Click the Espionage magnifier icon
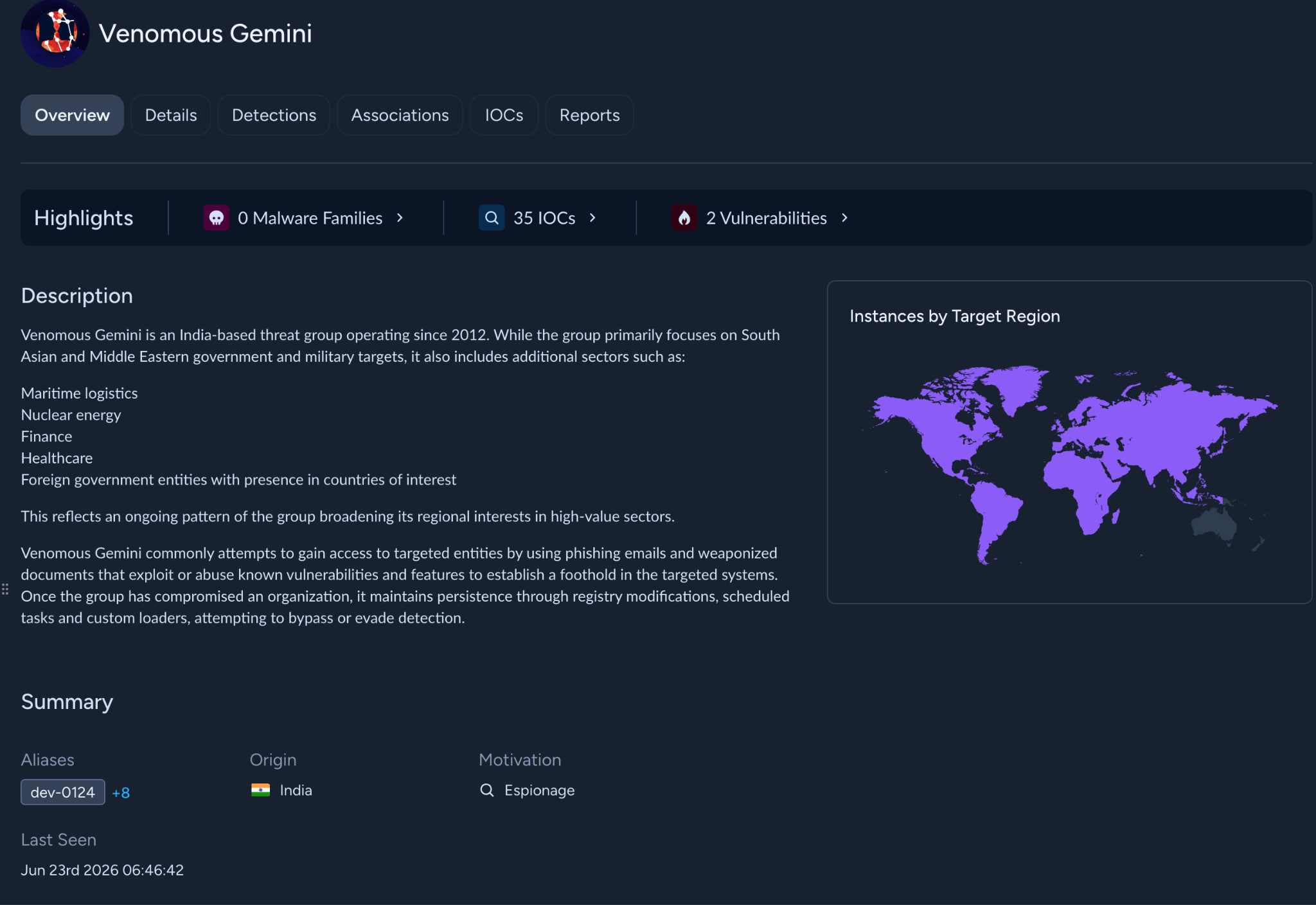Screen dimensions: 1316x905 click(487, 790)
